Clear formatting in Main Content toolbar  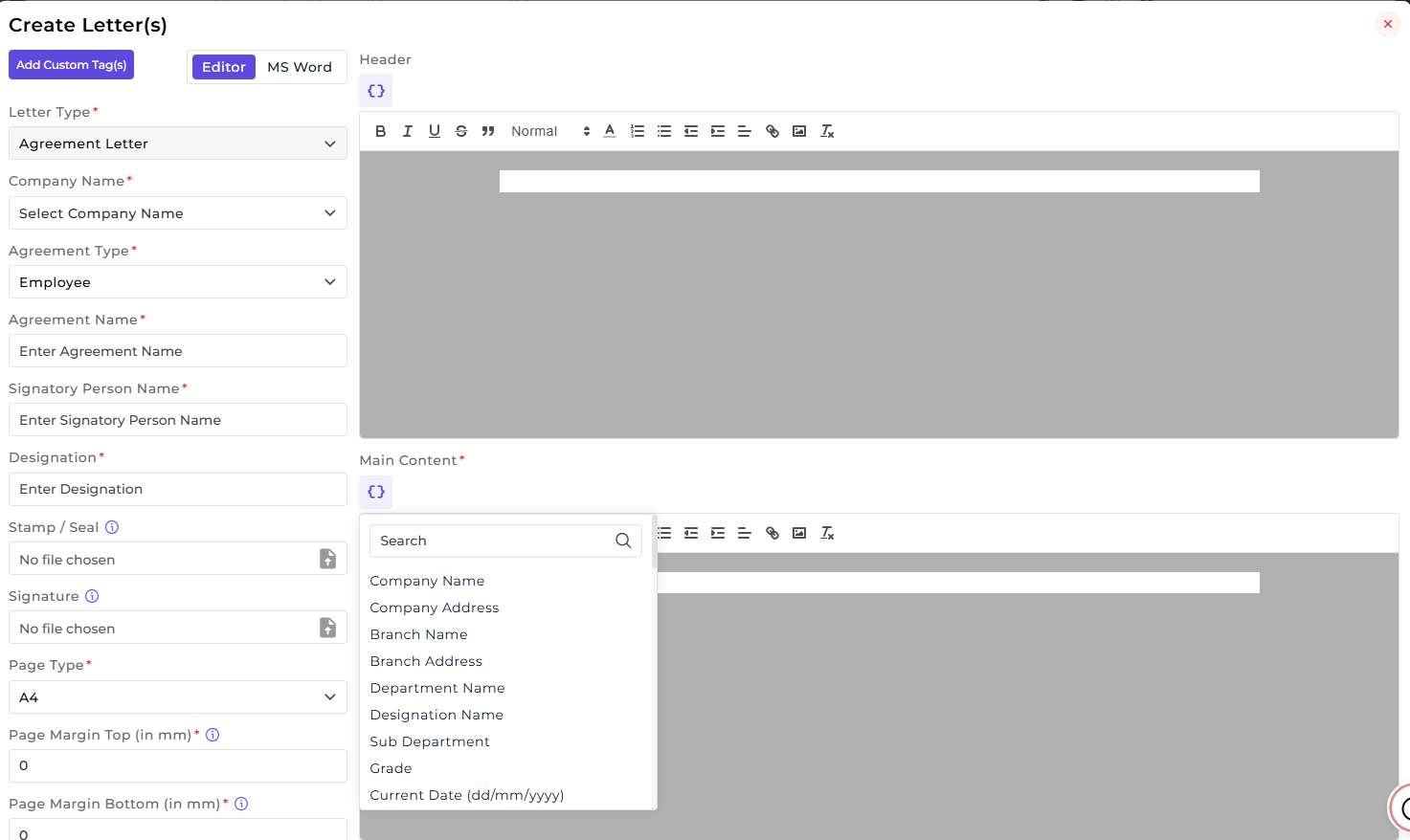(x=827, y=533)
